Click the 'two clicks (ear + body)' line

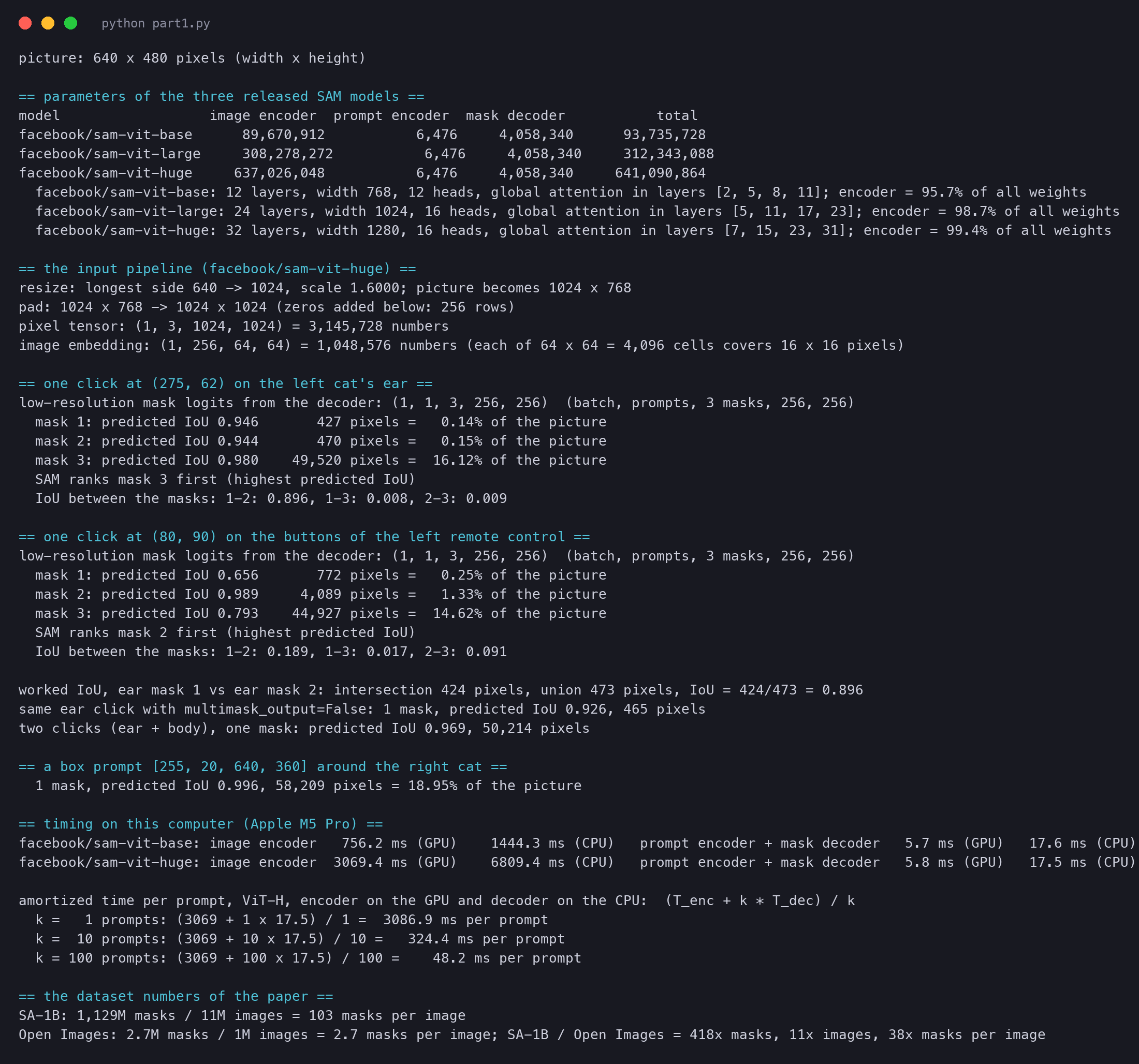[304, 729]
